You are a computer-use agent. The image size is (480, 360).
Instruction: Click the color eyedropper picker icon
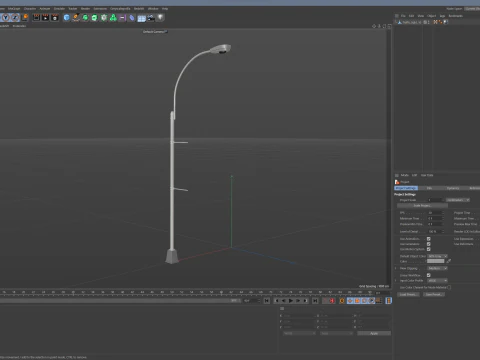coord(449,261)
